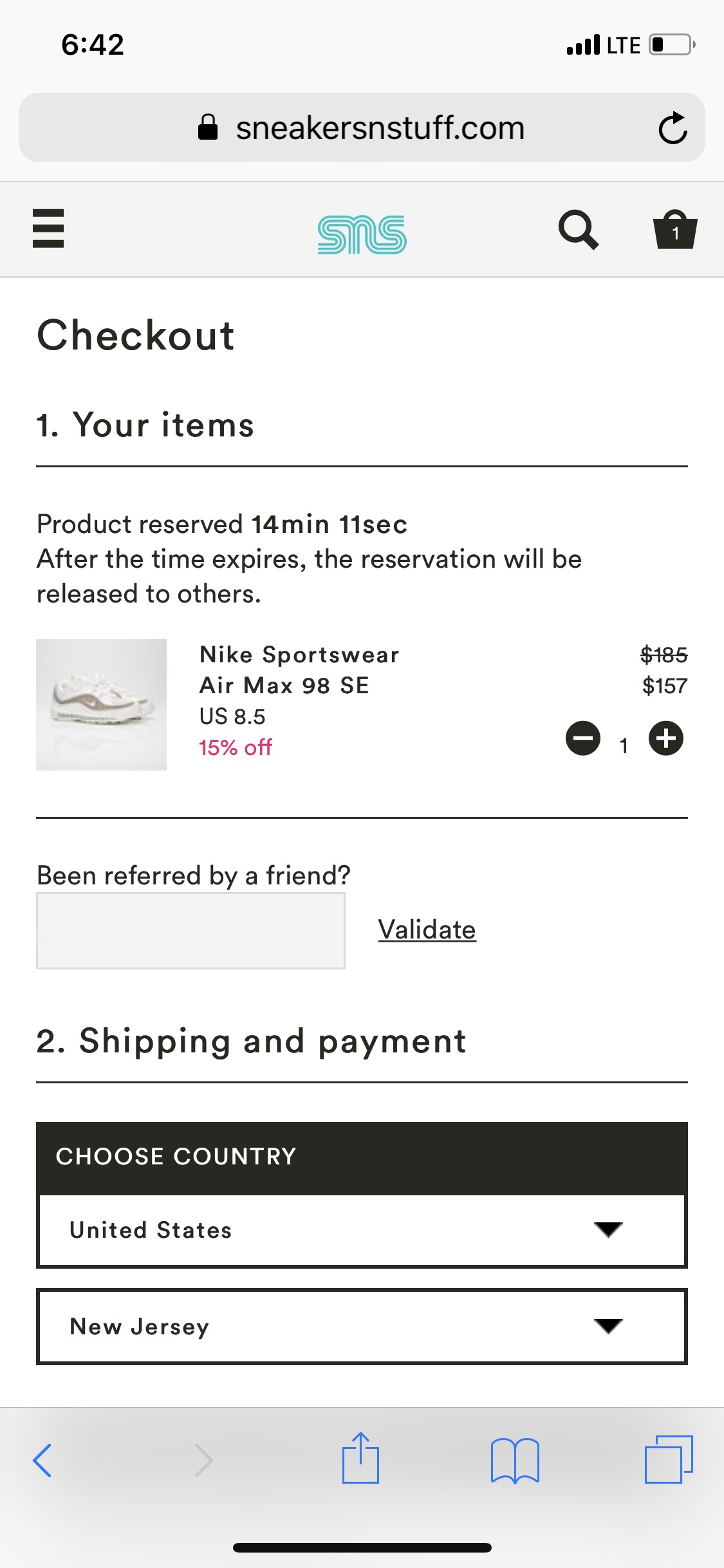Screen dimensions: 724x1568
Task: Tap the Air Max 98 thumbnail
Action: pos(102,704)
